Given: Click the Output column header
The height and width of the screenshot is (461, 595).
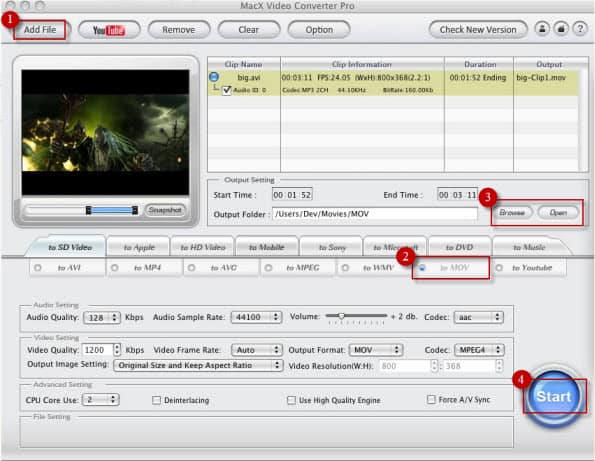Looking at the screenshot, I should click(549, 64).
